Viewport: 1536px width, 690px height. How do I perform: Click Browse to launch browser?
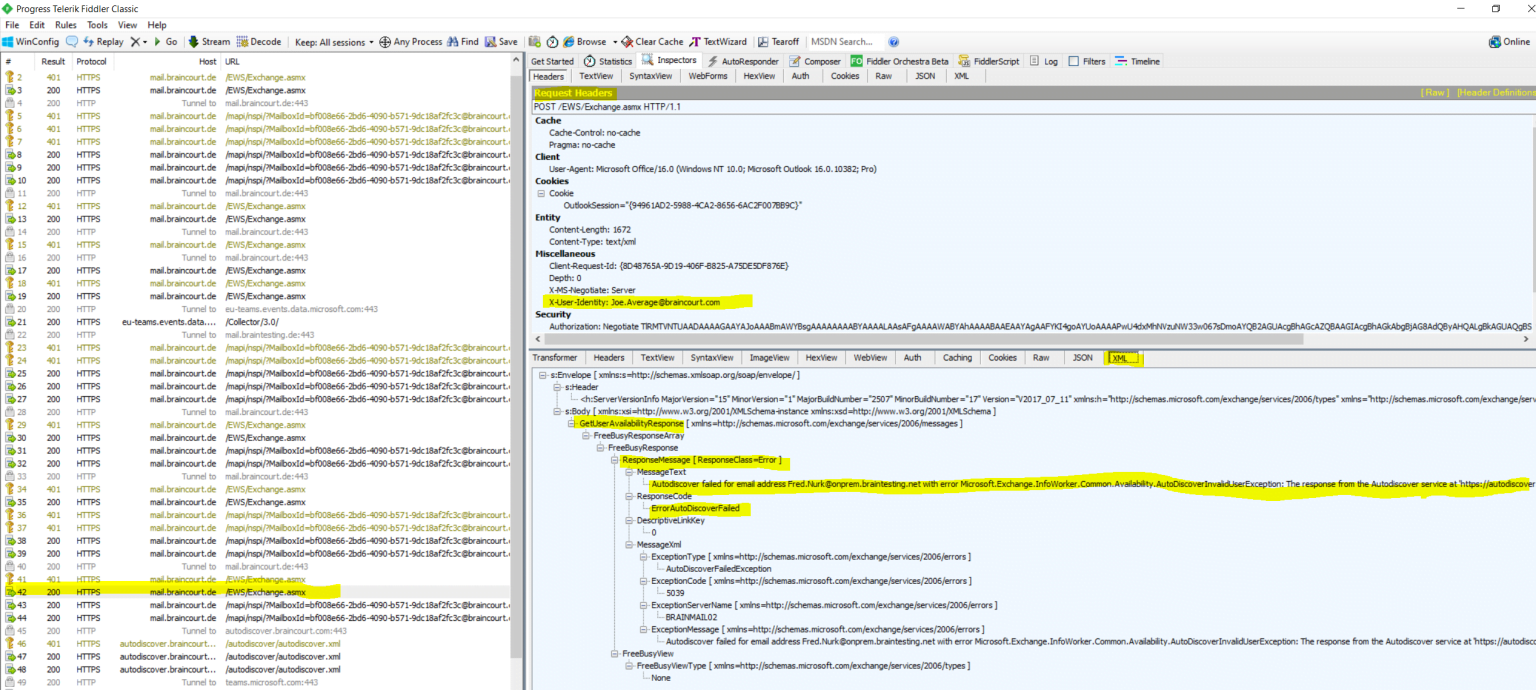click(584, 42)
